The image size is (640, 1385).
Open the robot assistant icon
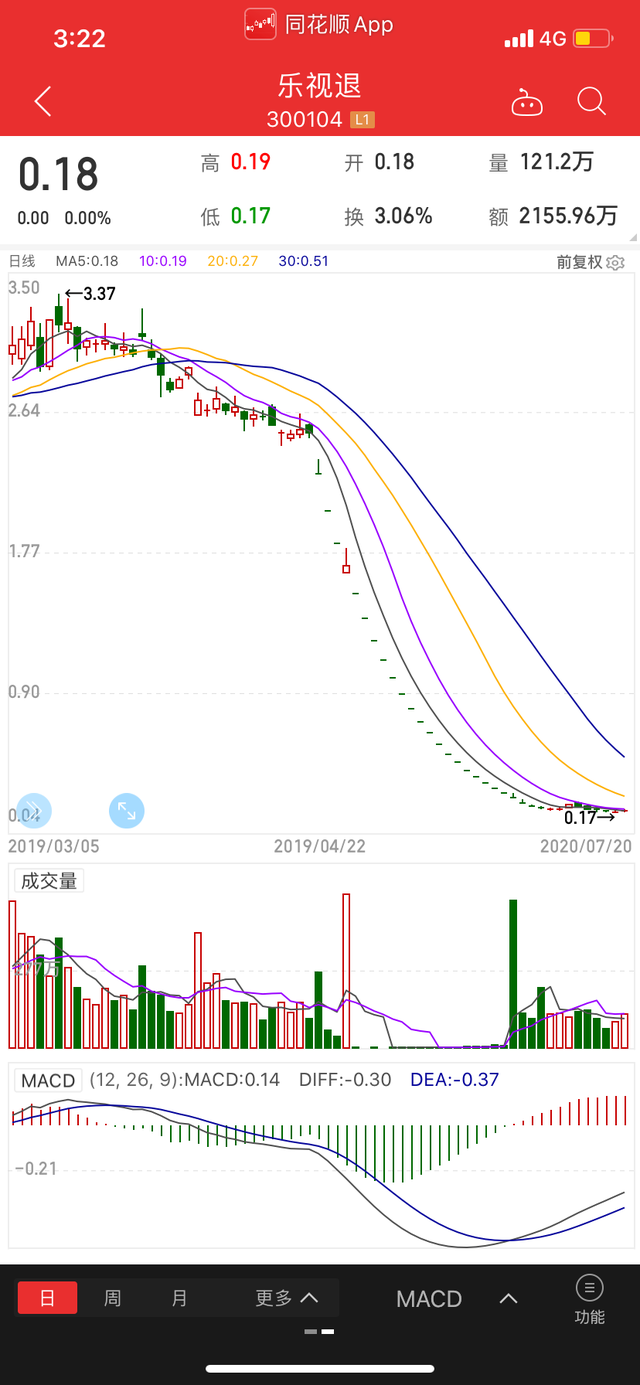[x=526, y=102]
